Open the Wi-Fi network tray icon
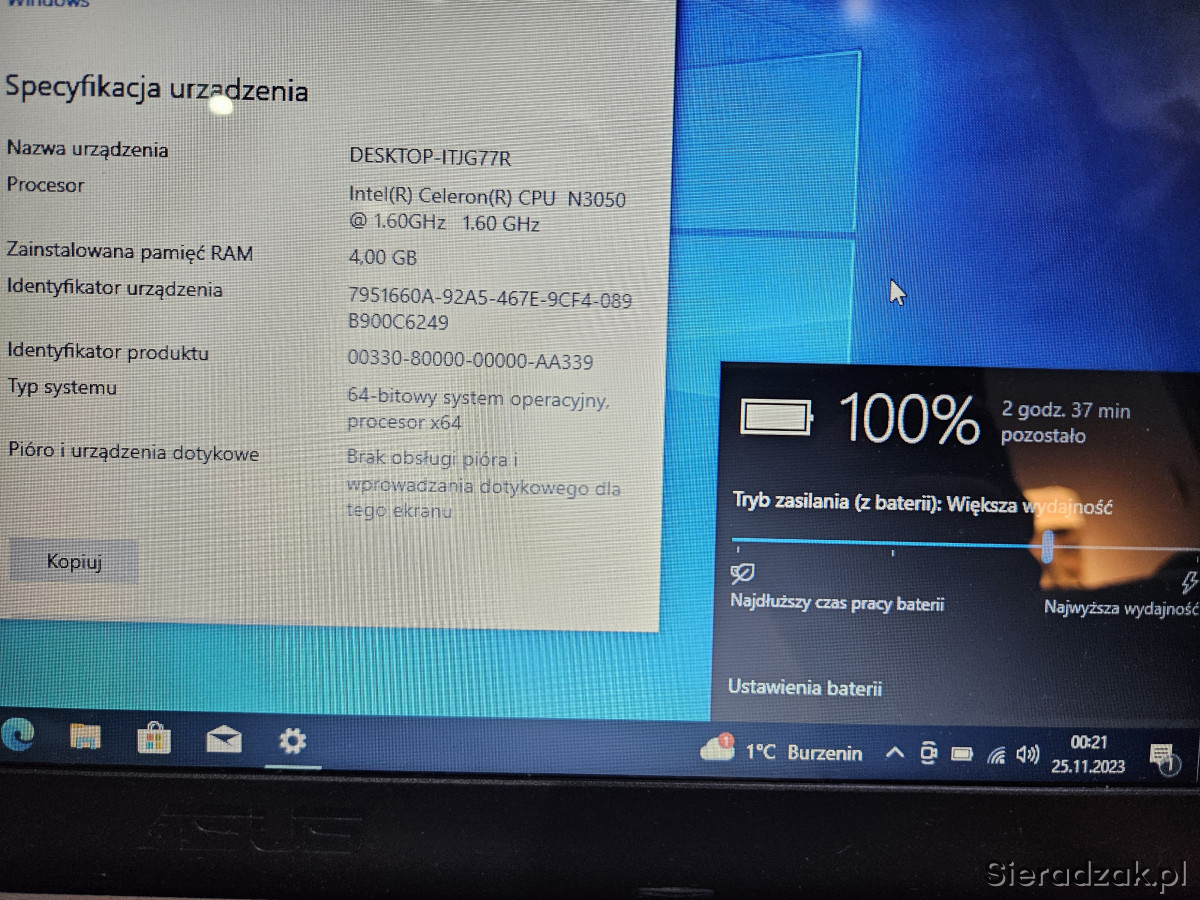Screen dimensions: 1200x900 (x=996, y=755)
